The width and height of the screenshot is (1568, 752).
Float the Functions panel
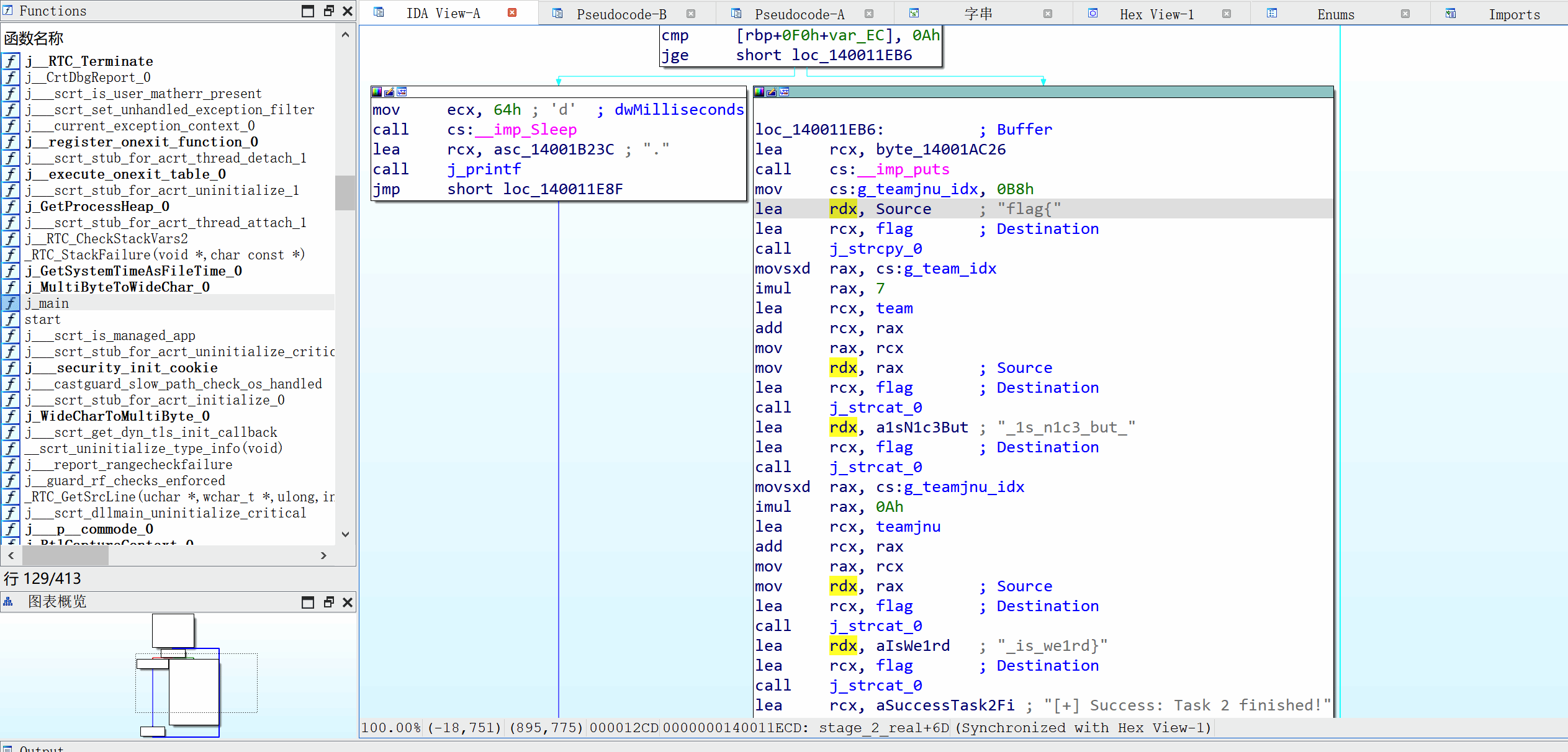[329, 11]
